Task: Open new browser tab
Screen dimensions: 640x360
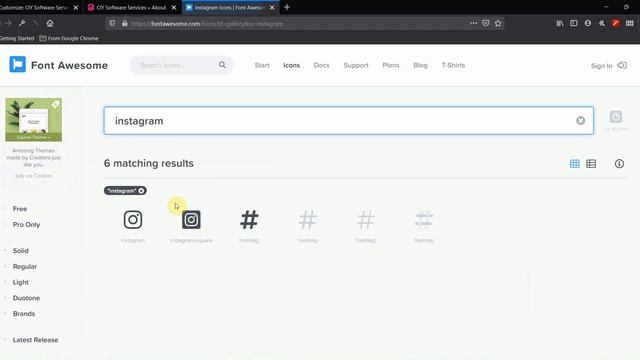Action: (287, 7)
